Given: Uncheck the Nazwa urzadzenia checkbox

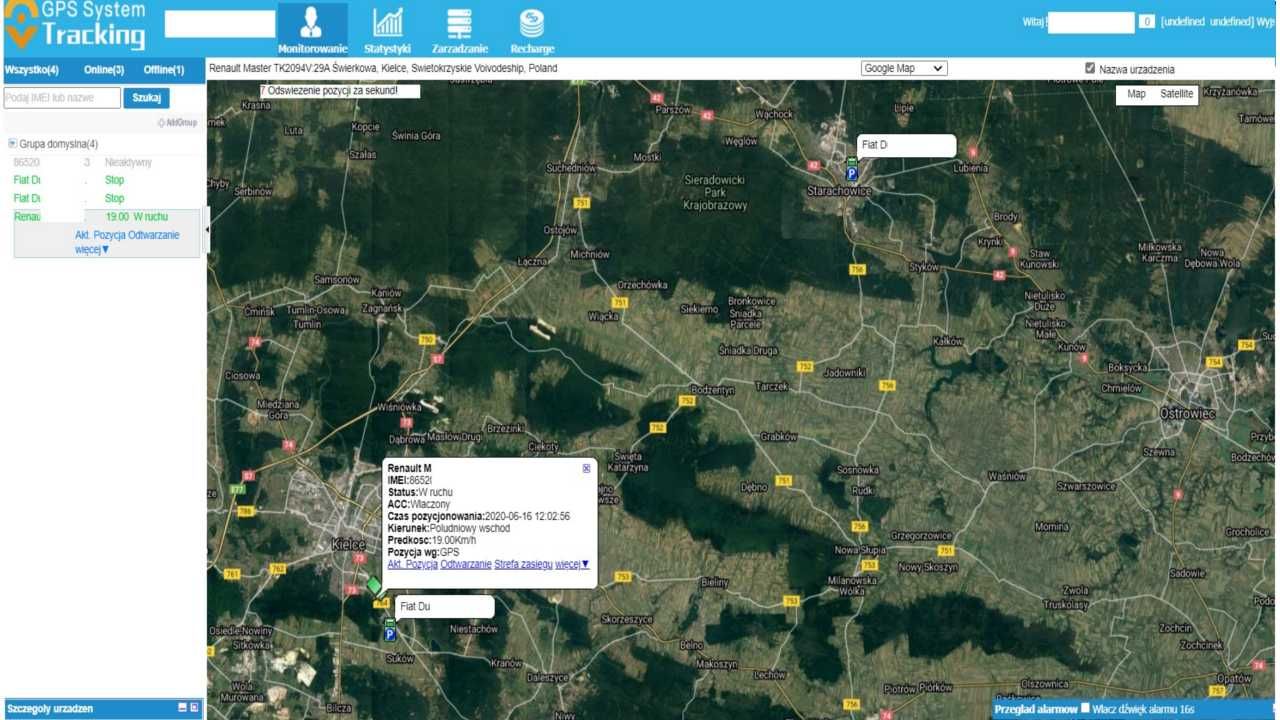Looking at the screenshot, I should click(x=1090, y=69).
